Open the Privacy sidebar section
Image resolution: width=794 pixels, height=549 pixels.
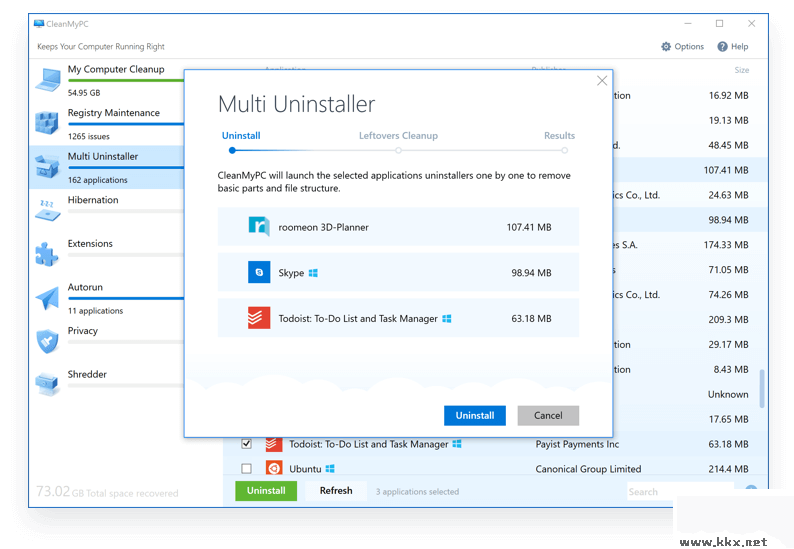click(x=107, y=341)
